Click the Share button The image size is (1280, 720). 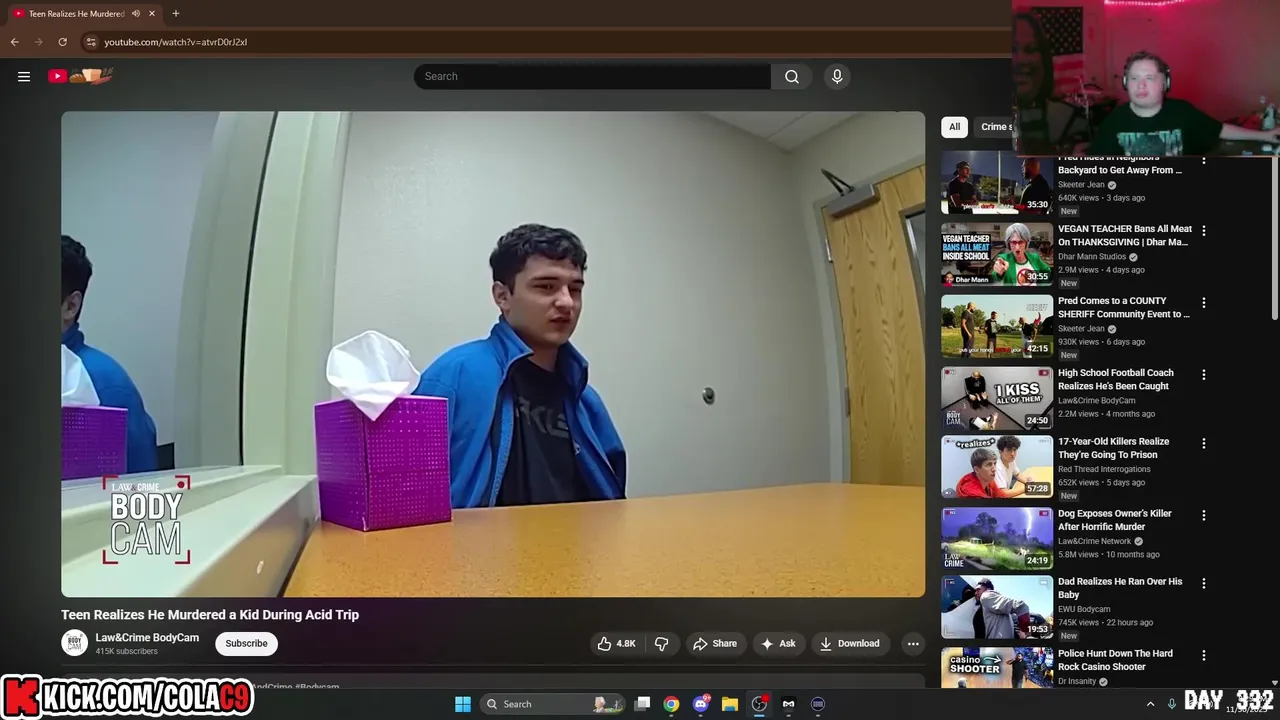pos(715,644)
